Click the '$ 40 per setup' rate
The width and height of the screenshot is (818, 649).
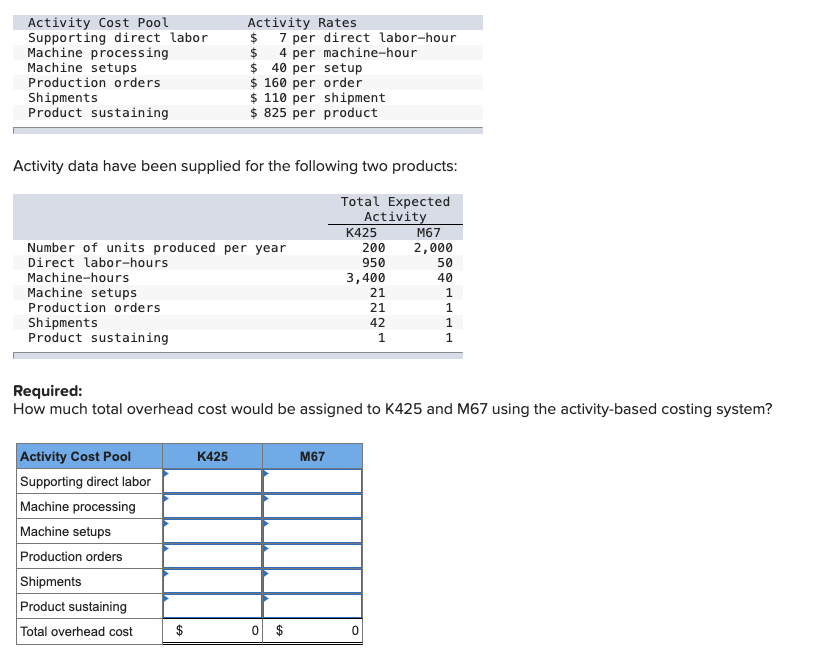[306, 68]
